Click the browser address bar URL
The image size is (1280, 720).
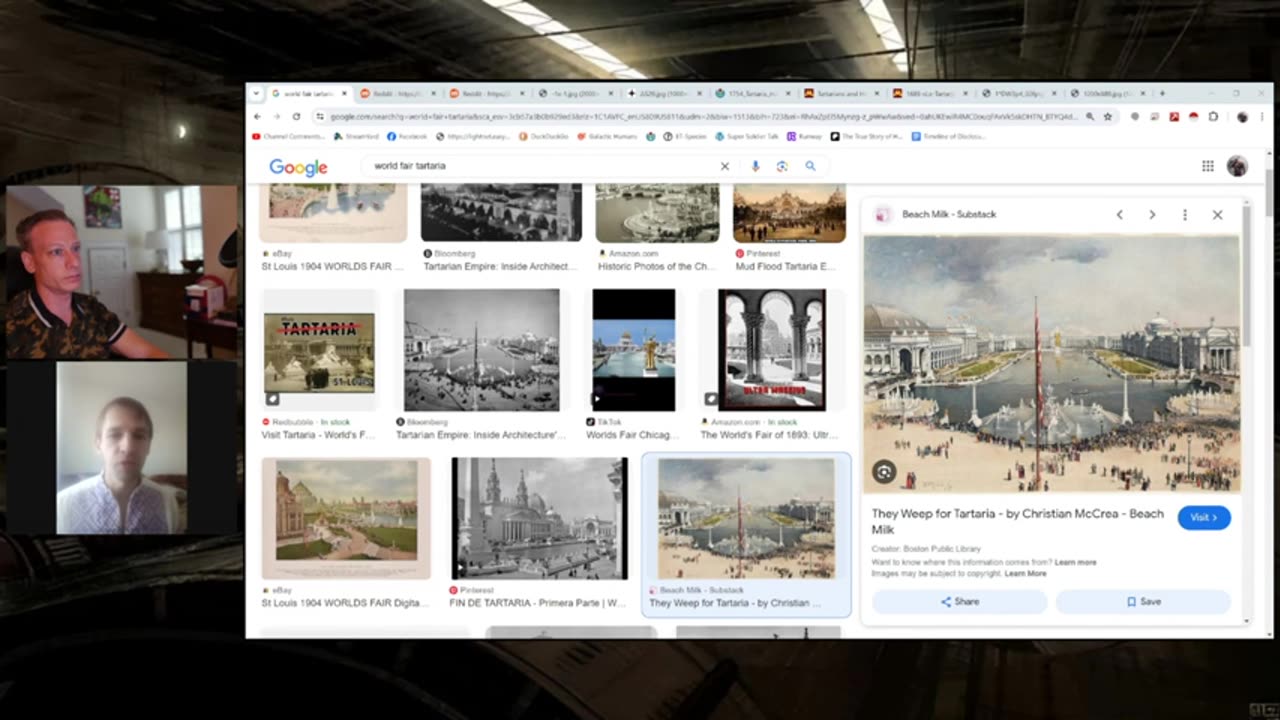(704, 116)
